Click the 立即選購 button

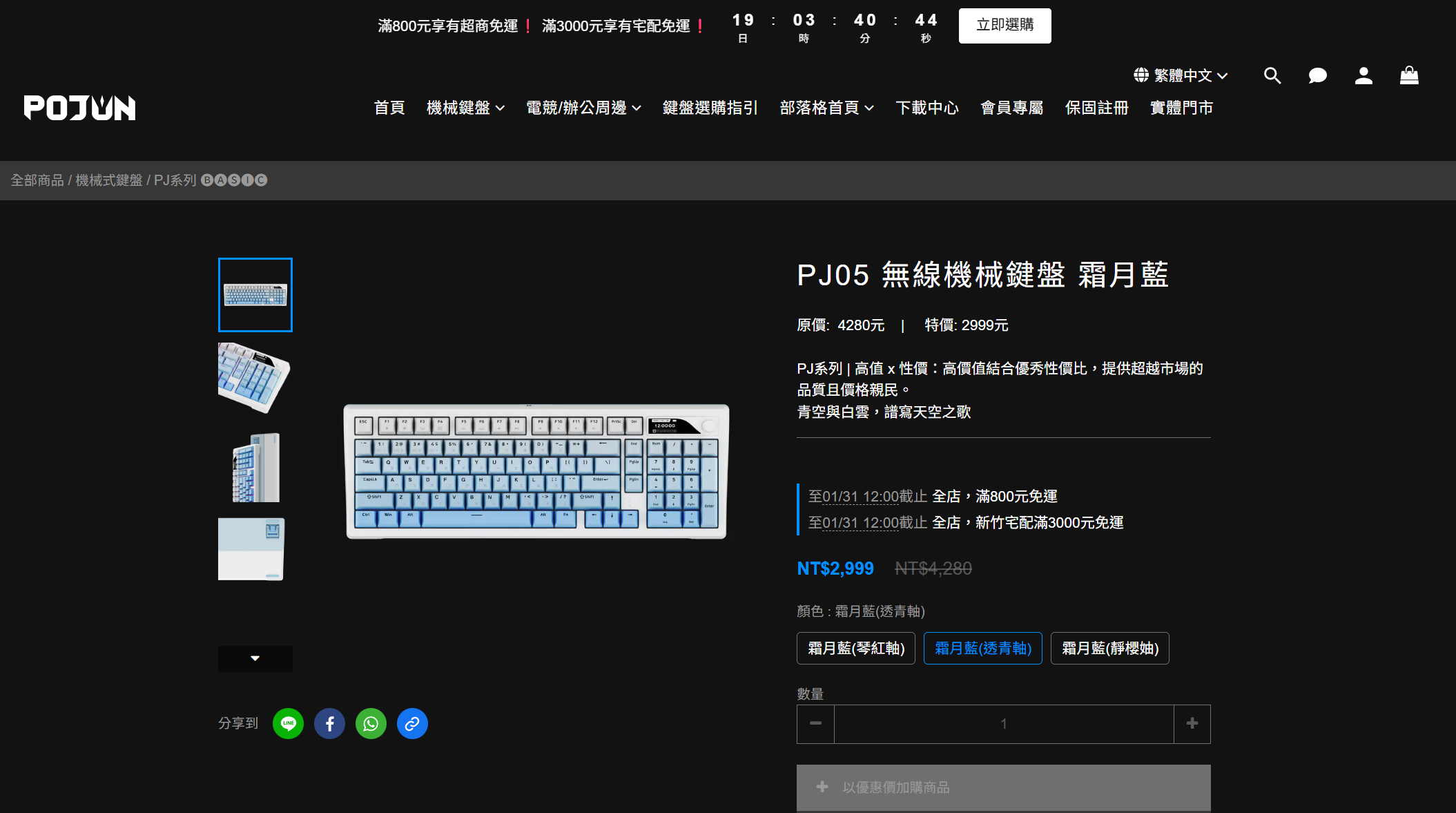tap(1005, 26)
